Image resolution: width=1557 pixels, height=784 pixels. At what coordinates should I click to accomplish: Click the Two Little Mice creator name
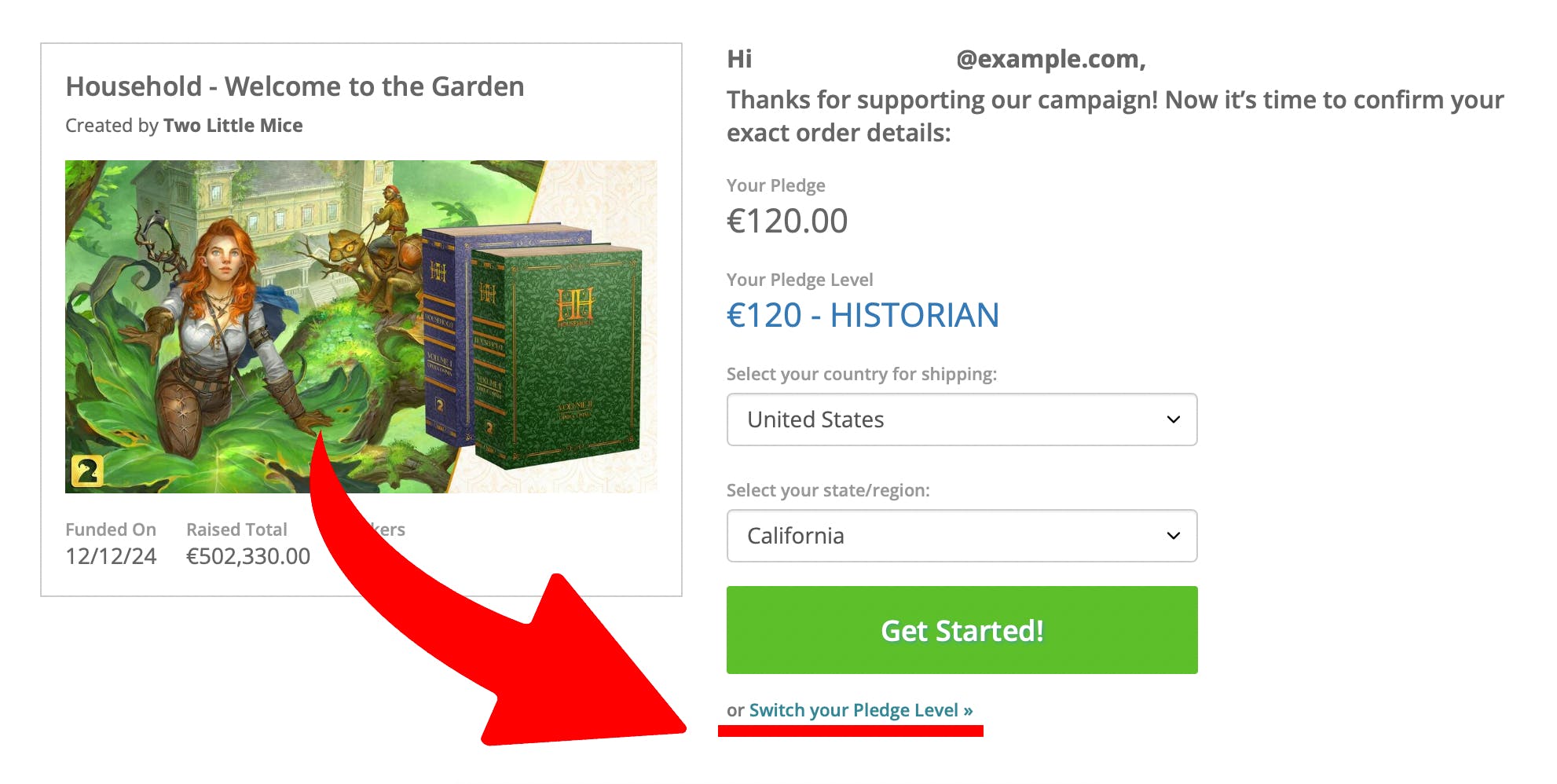(233, 126)
